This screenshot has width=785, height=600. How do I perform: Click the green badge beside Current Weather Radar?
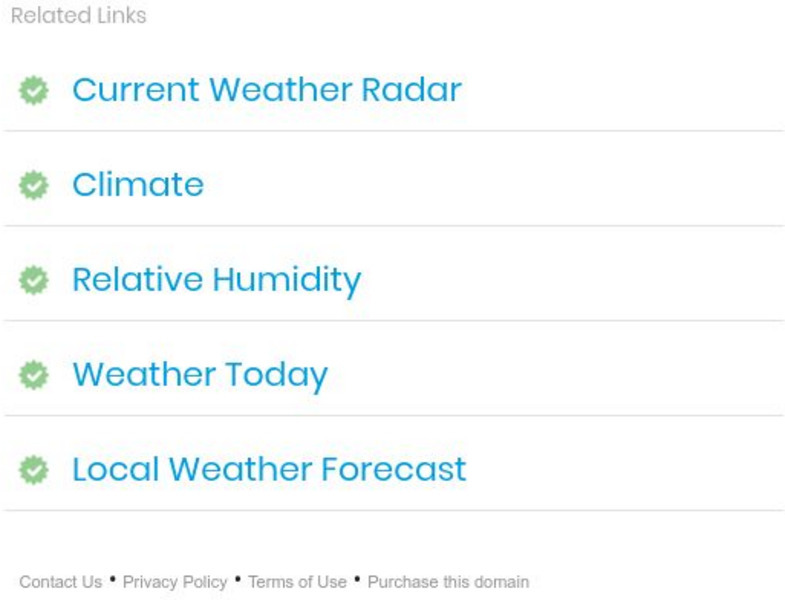coord(34,90)
